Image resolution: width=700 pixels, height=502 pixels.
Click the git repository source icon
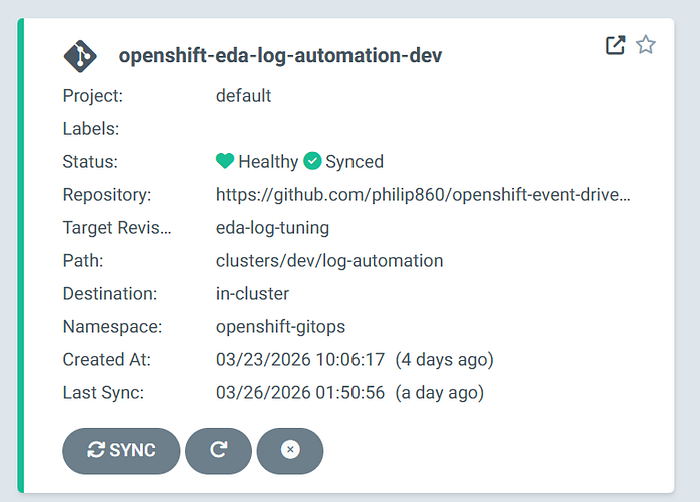point(80,56)
